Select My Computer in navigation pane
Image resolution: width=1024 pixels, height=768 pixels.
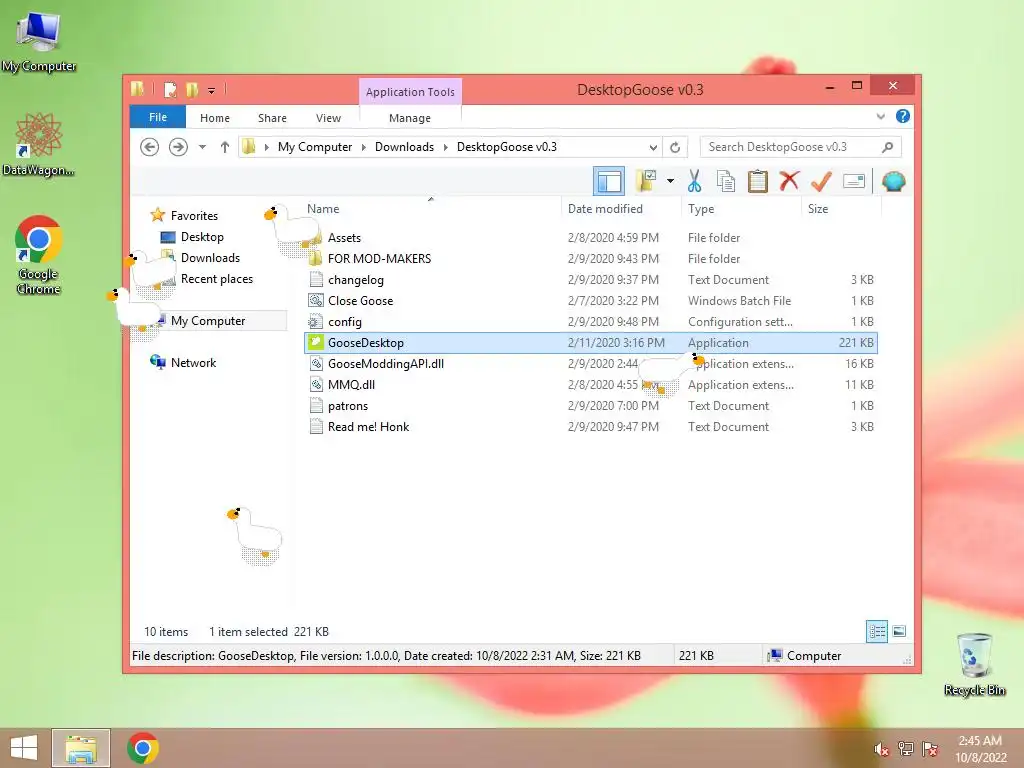click(208, 321)
